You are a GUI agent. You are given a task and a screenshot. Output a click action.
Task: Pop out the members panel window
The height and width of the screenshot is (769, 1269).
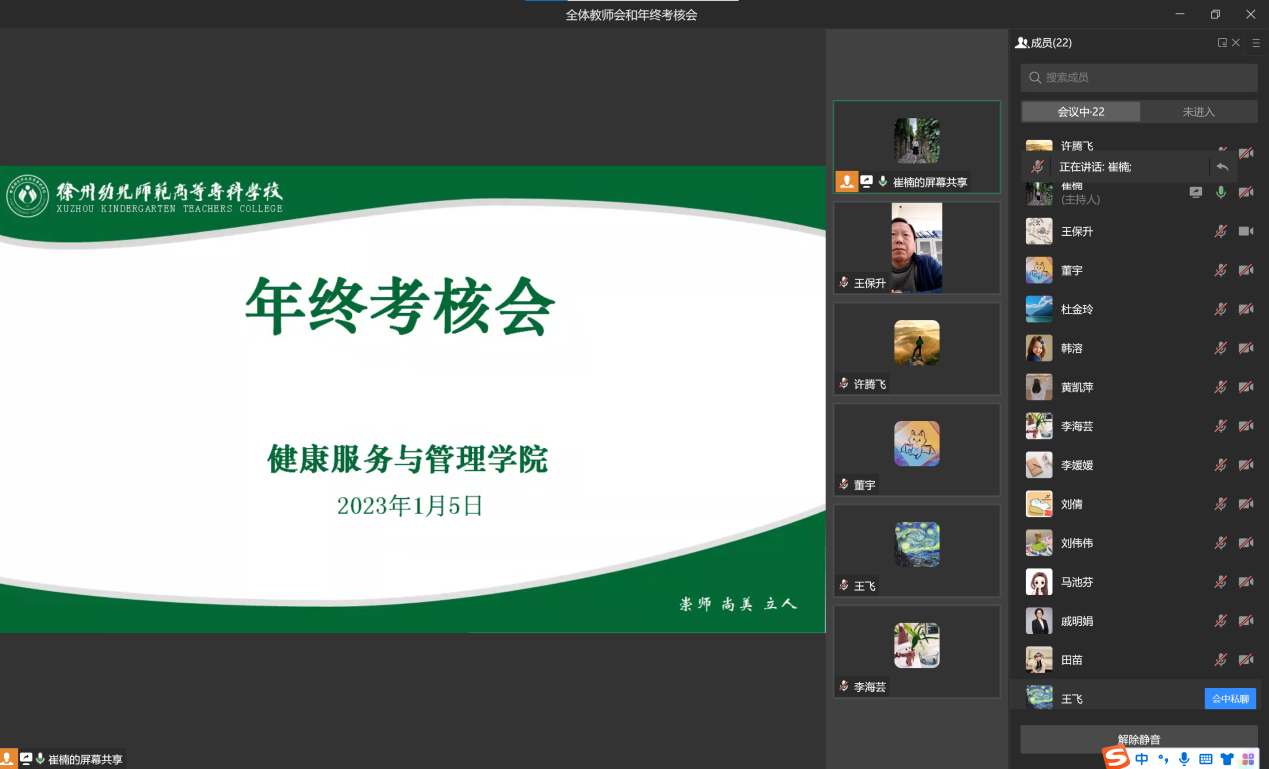point(1222,43)
